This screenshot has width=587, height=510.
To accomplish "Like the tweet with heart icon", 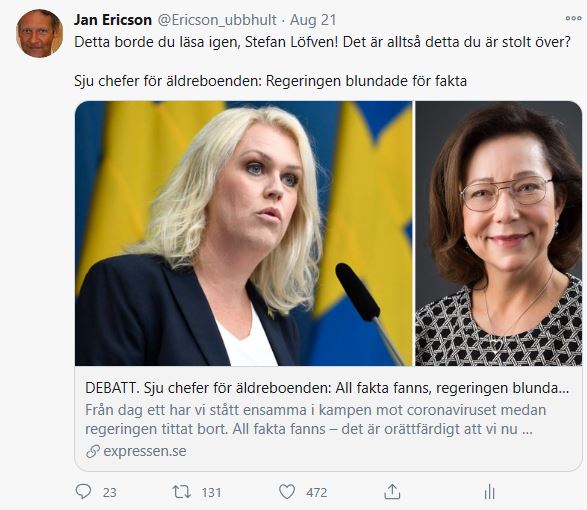I will click(287, 492).
